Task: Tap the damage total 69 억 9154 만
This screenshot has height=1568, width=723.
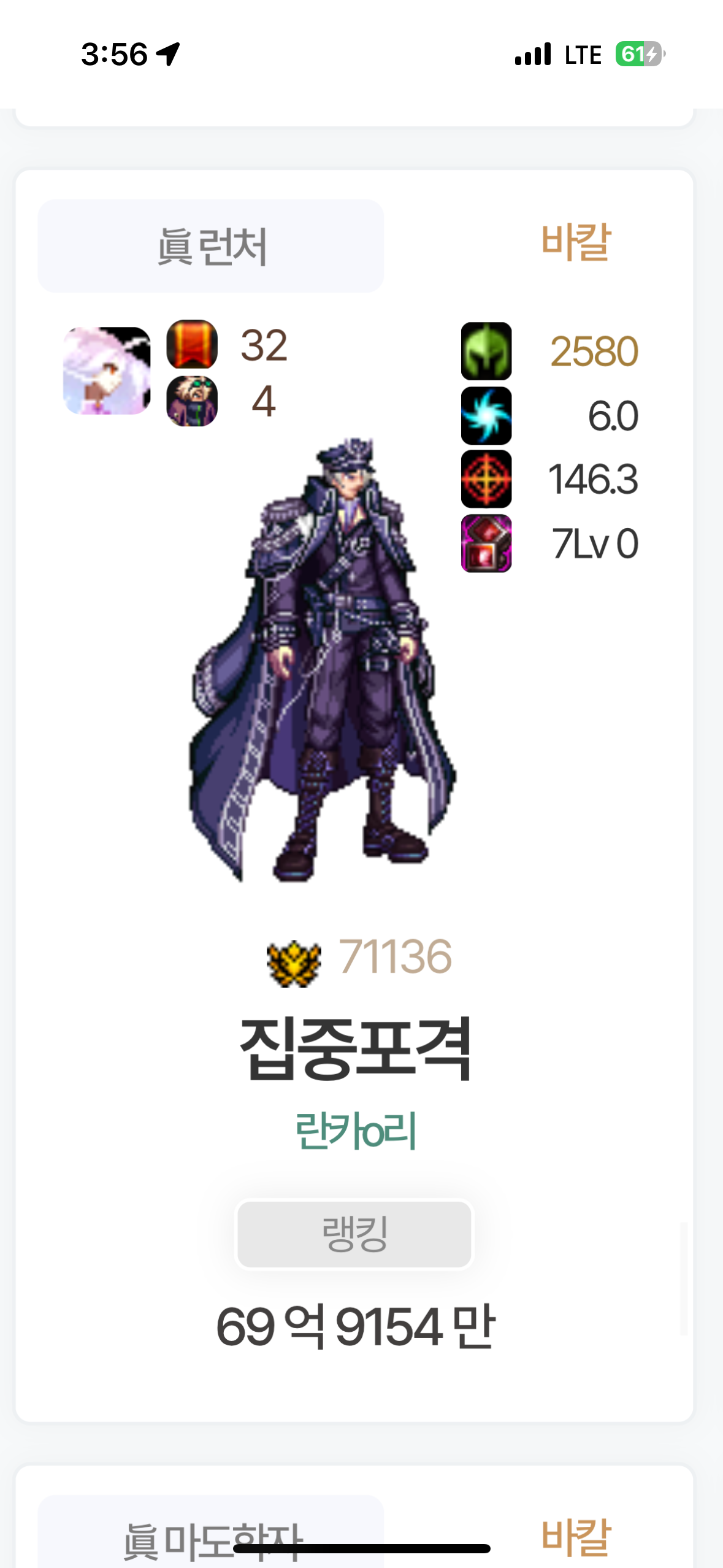Action: 355,1327
